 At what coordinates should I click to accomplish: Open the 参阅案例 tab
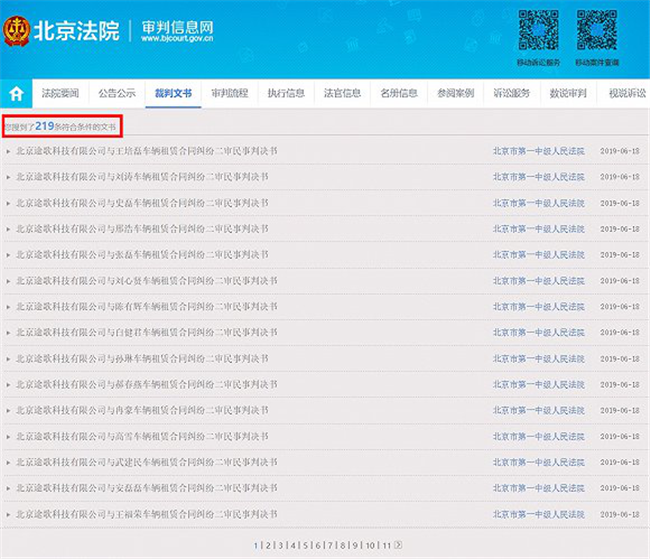(x=455, y=93)
